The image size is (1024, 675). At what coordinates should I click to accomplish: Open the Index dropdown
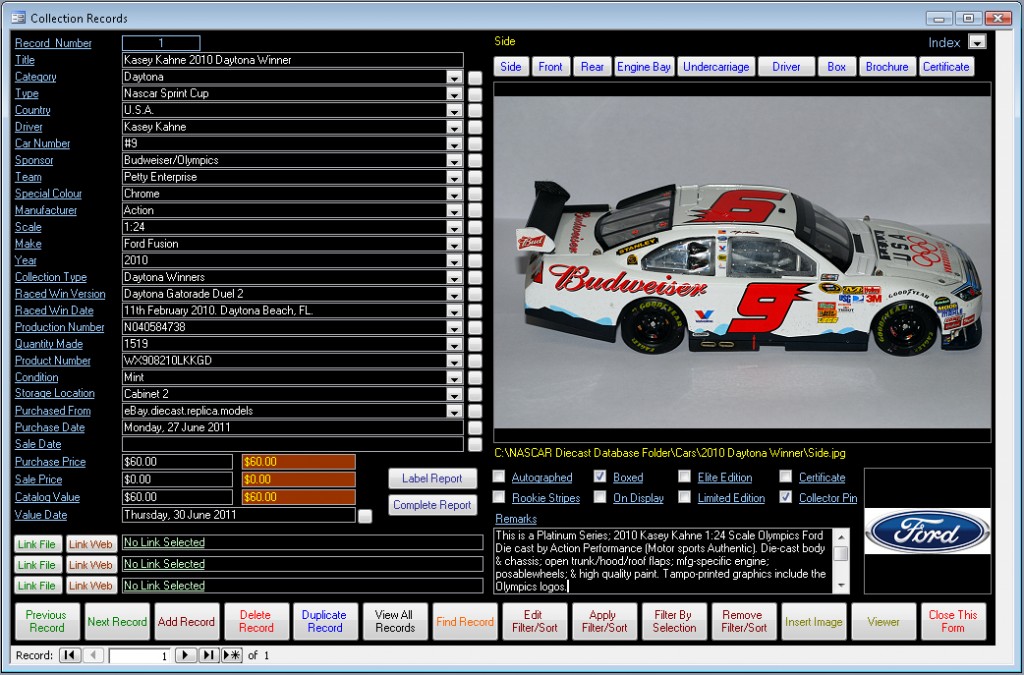coord(977,42)
